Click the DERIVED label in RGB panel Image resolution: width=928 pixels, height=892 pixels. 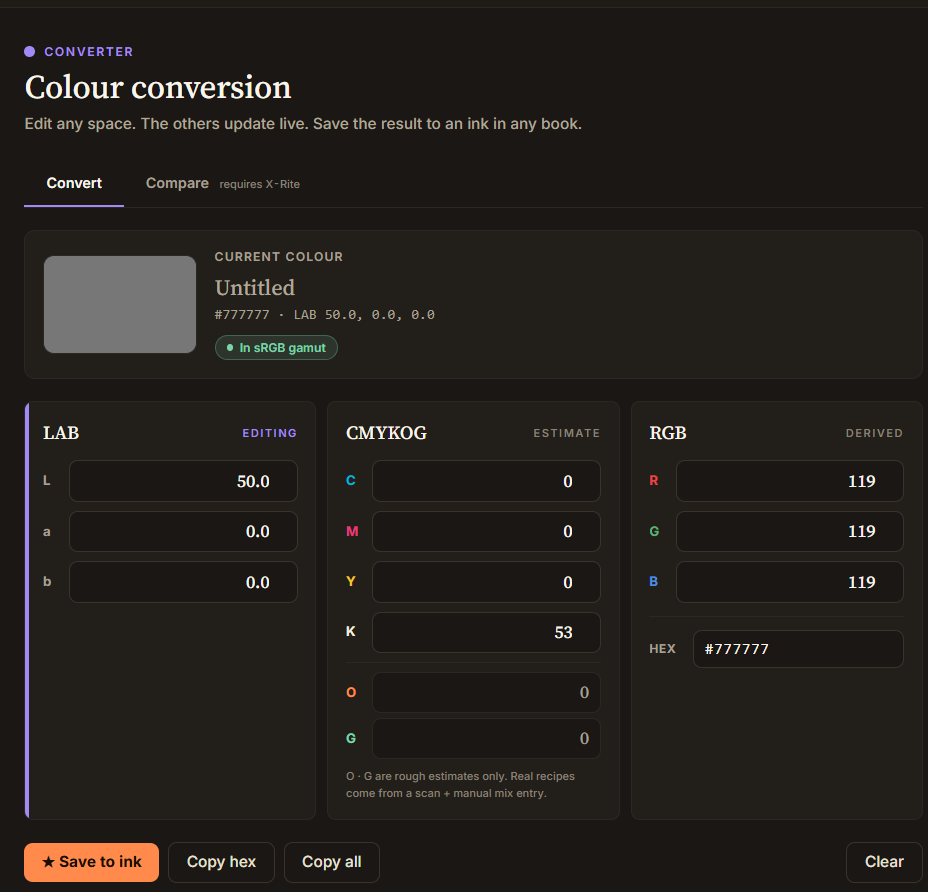[874, 433]
